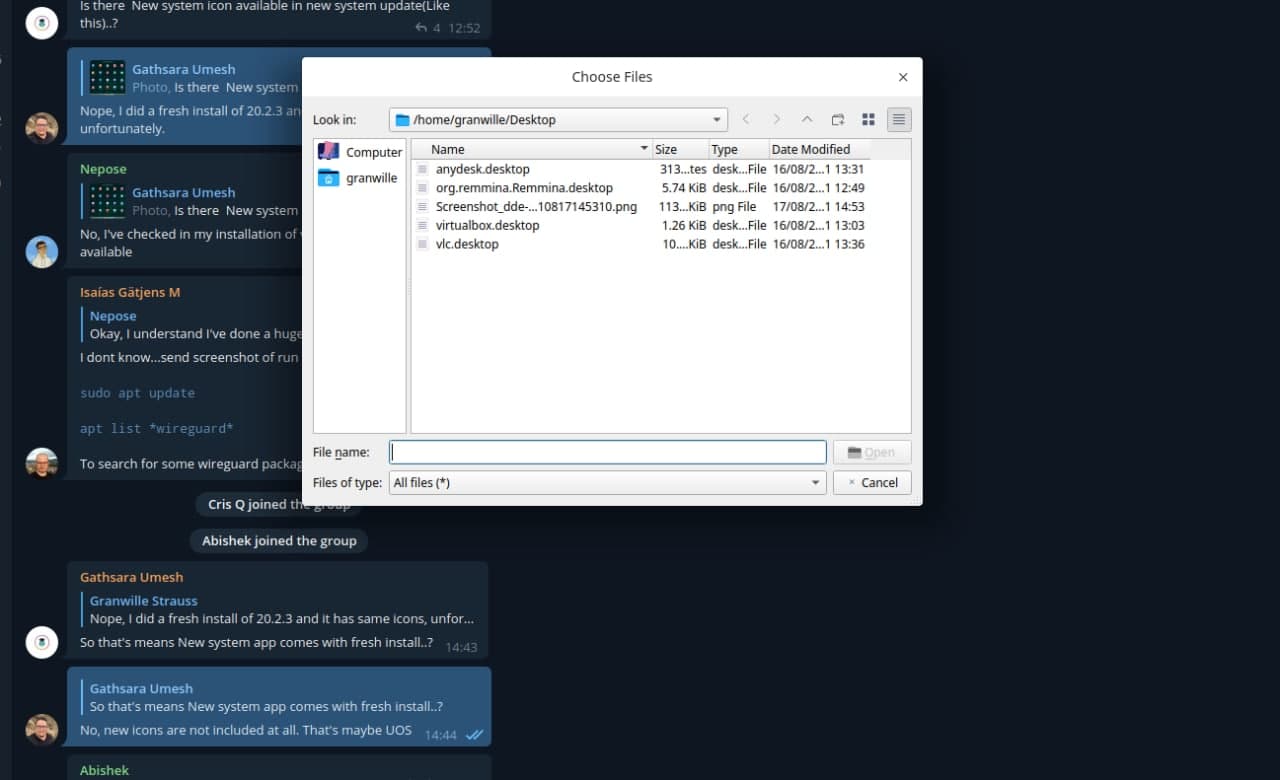This screenshot has width=1280, height=780.
Task: Open Gathsara Umesh's avatar beside 14:43 message
Action: click(x=41, y=642)
